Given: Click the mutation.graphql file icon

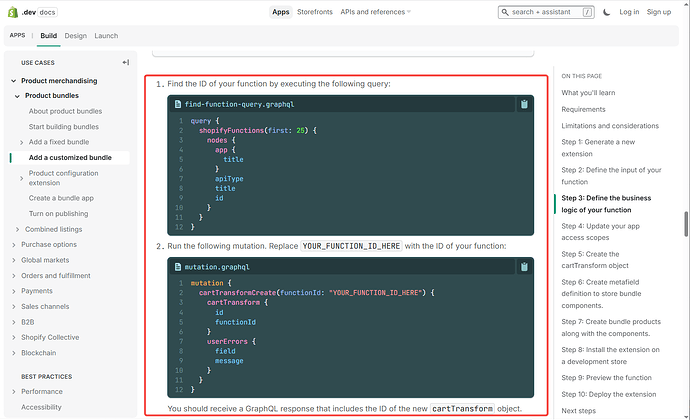Looking at the screenshot, I should (x=178, y=267).
